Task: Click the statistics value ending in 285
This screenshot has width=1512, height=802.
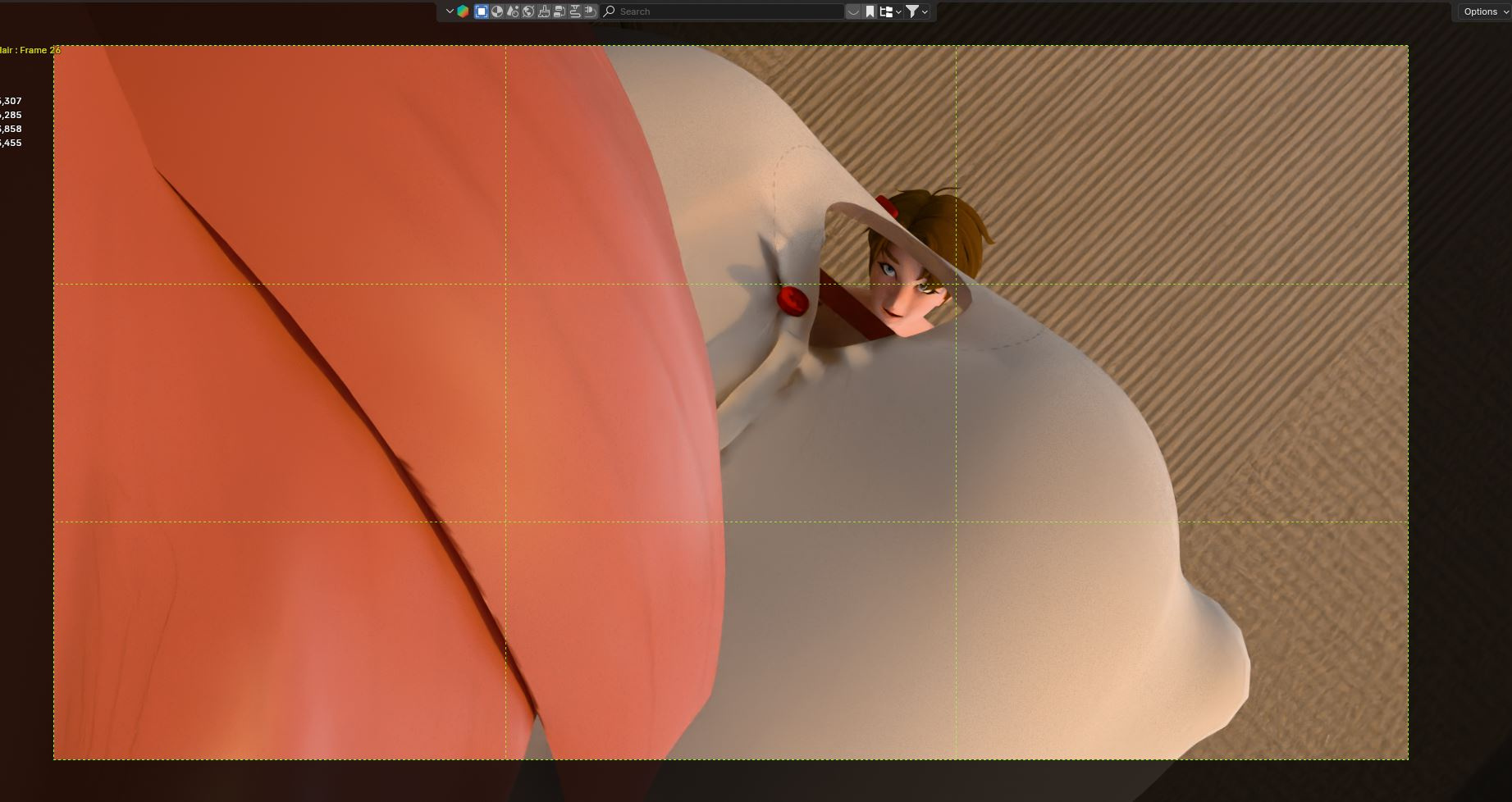Action: pos(11,115)
